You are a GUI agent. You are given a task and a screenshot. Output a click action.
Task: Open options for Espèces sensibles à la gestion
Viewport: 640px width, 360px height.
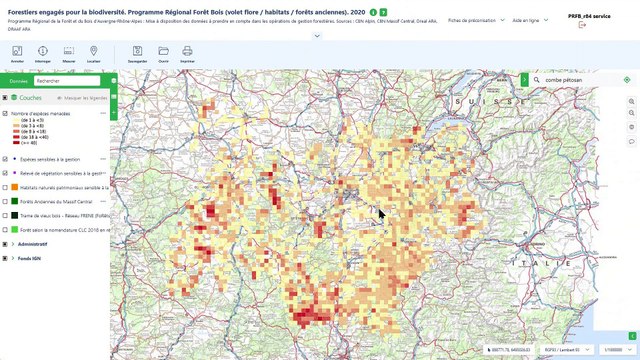[x=103, y=159]
